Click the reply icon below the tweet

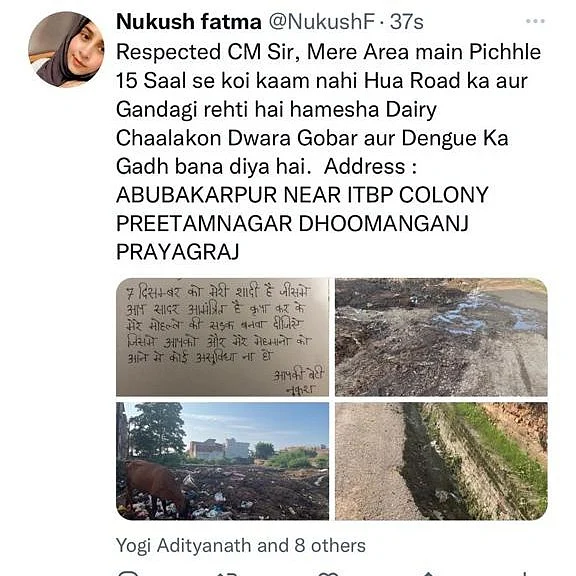[127, 573]
